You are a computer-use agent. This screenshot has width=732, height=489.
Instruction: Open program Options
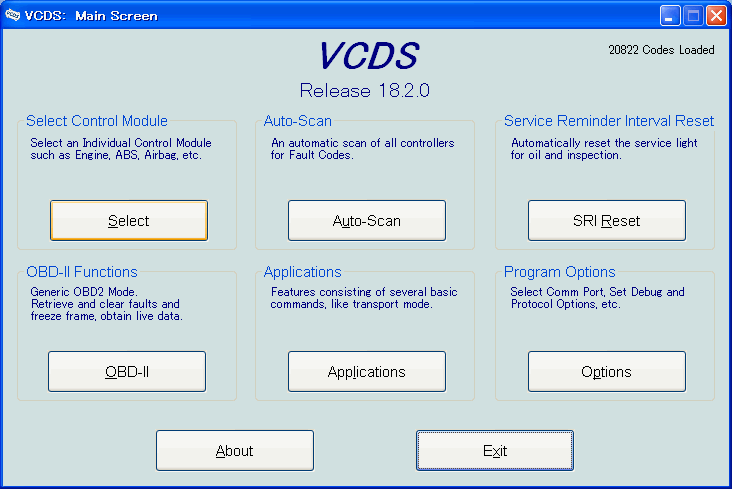coord(607,371)
